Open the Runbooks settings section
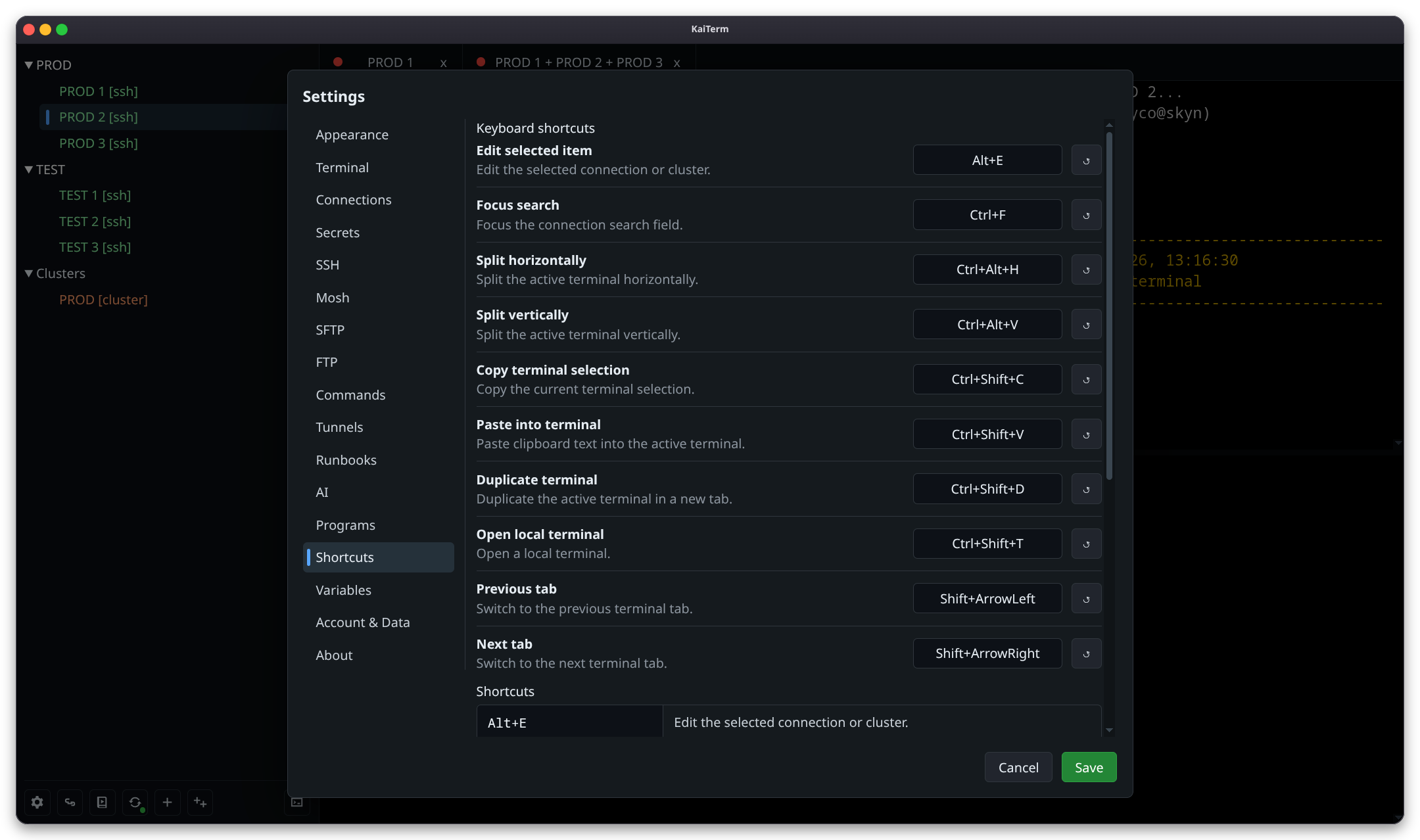This screenshot has height=840, width=1420. 378,460
